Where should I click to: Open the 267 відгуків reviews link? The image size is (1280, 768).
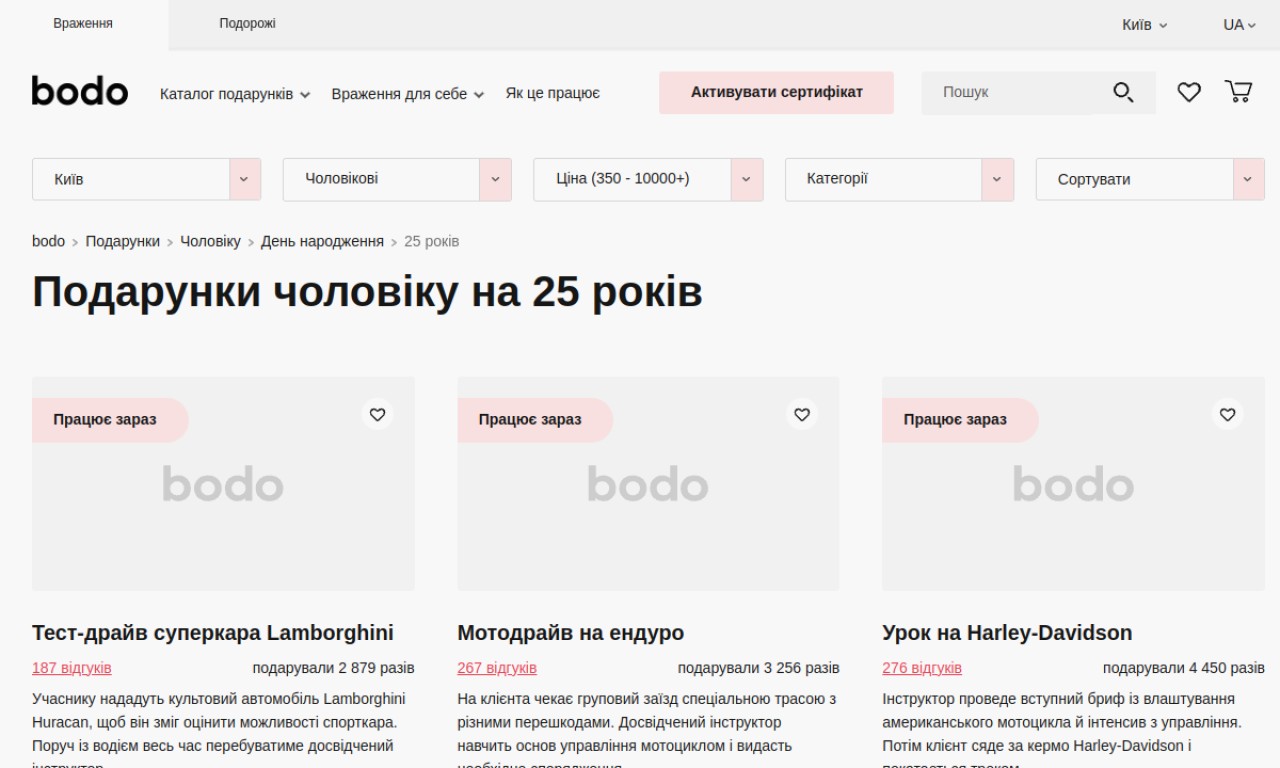click(x=497, y=668)
